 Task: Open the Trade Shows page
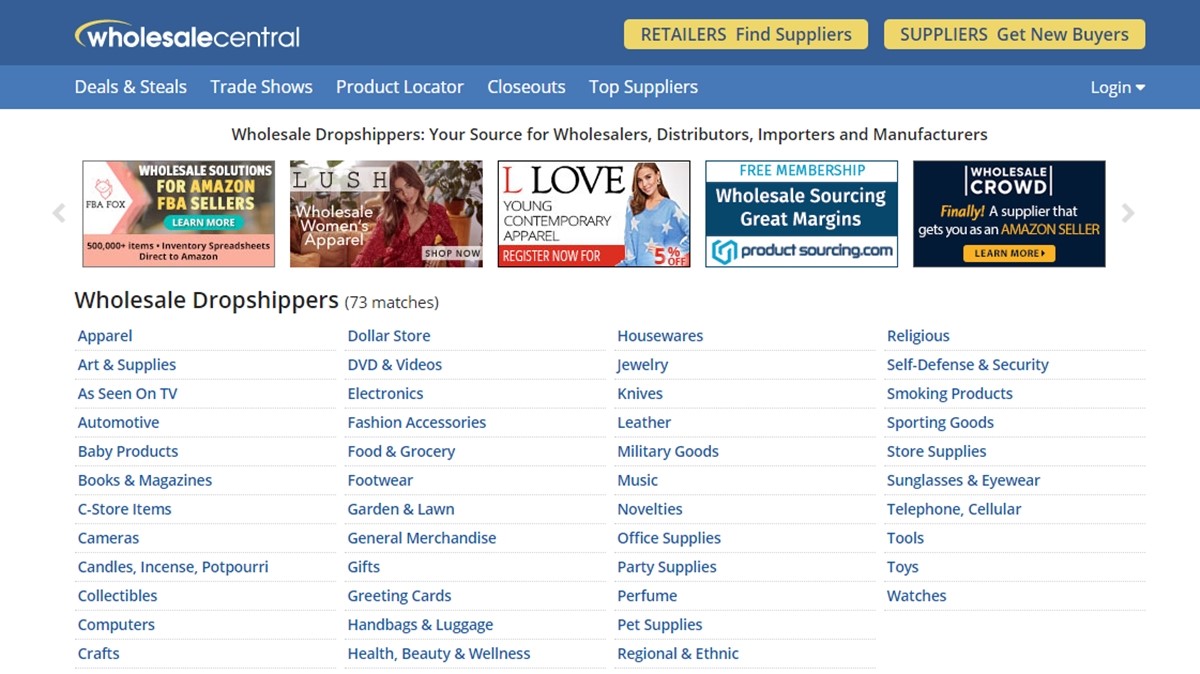point(261,87)
